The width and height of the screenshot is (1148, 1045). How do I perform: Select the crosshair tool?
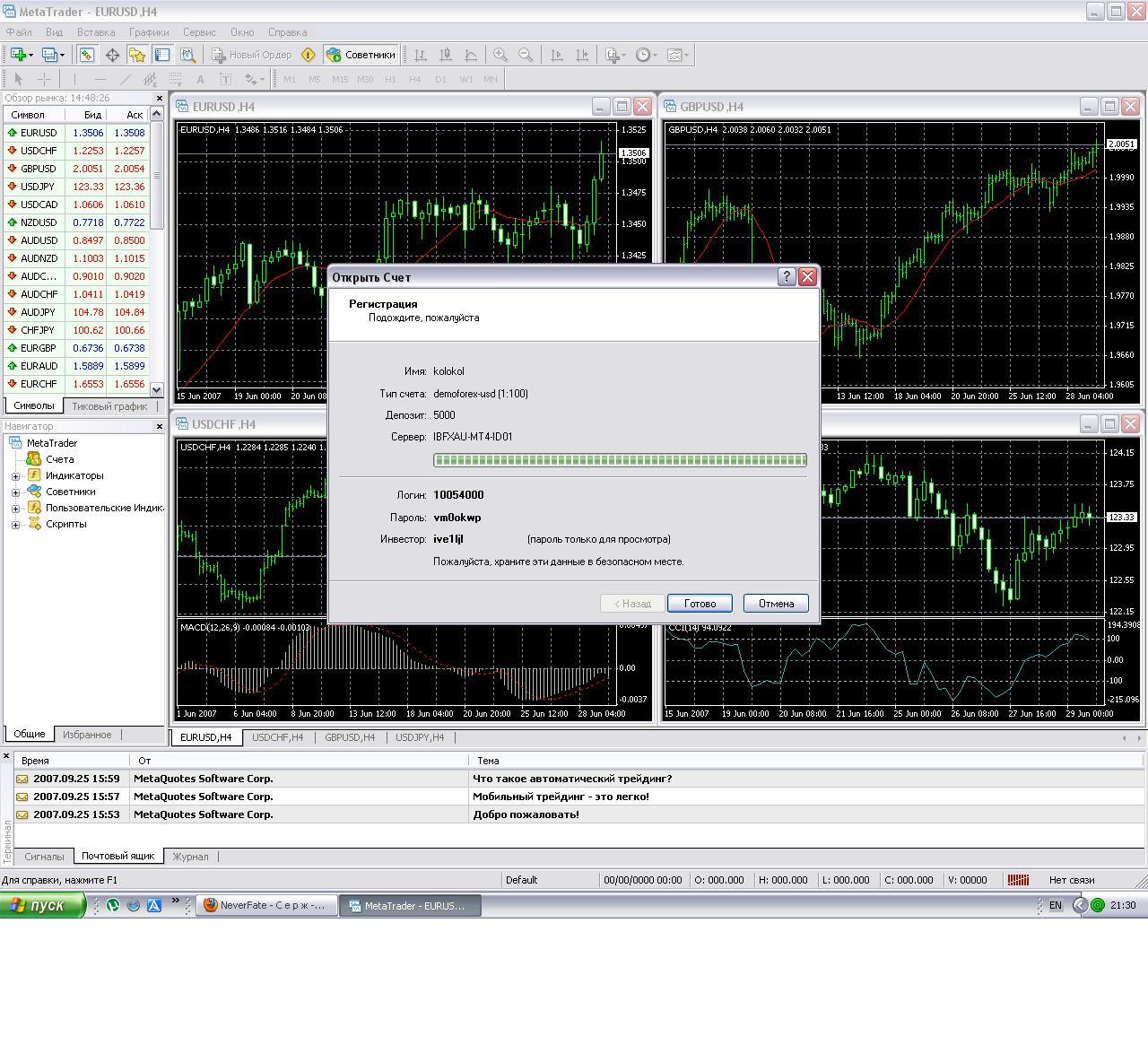pyautogui.click(x=43, y=79)
